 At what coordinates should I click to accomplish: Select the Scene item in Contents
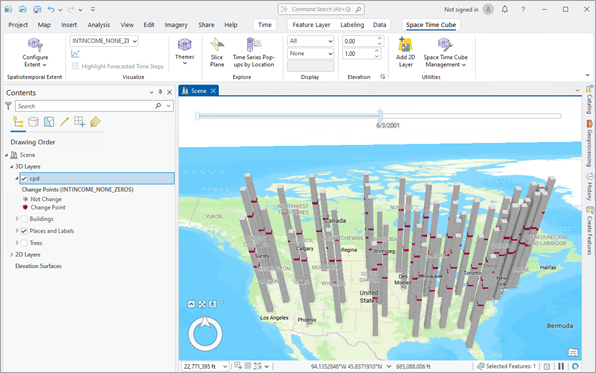click(x=27, y=155)
